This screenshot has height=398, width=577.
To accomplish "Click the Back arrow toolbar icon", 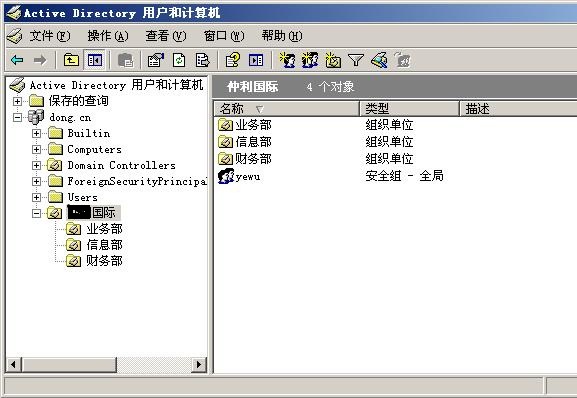I will (x=17, y=60).
